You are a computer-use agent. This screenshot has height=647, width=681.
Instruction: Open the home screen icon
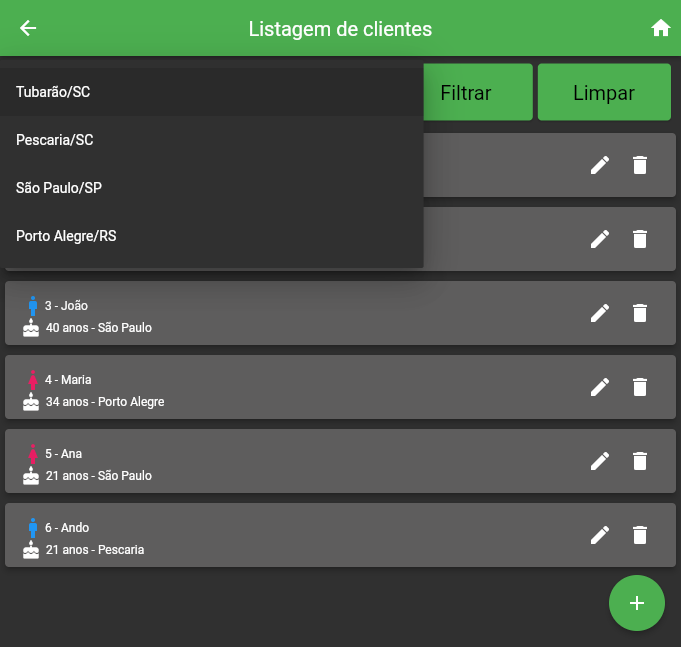(660, 28)
